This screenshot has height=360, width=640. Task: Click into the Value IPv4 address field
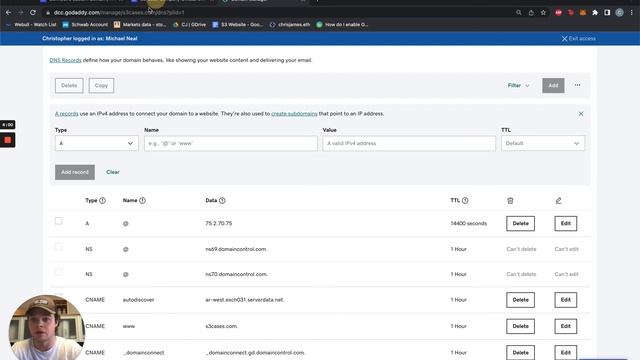(x=409, y=143)
